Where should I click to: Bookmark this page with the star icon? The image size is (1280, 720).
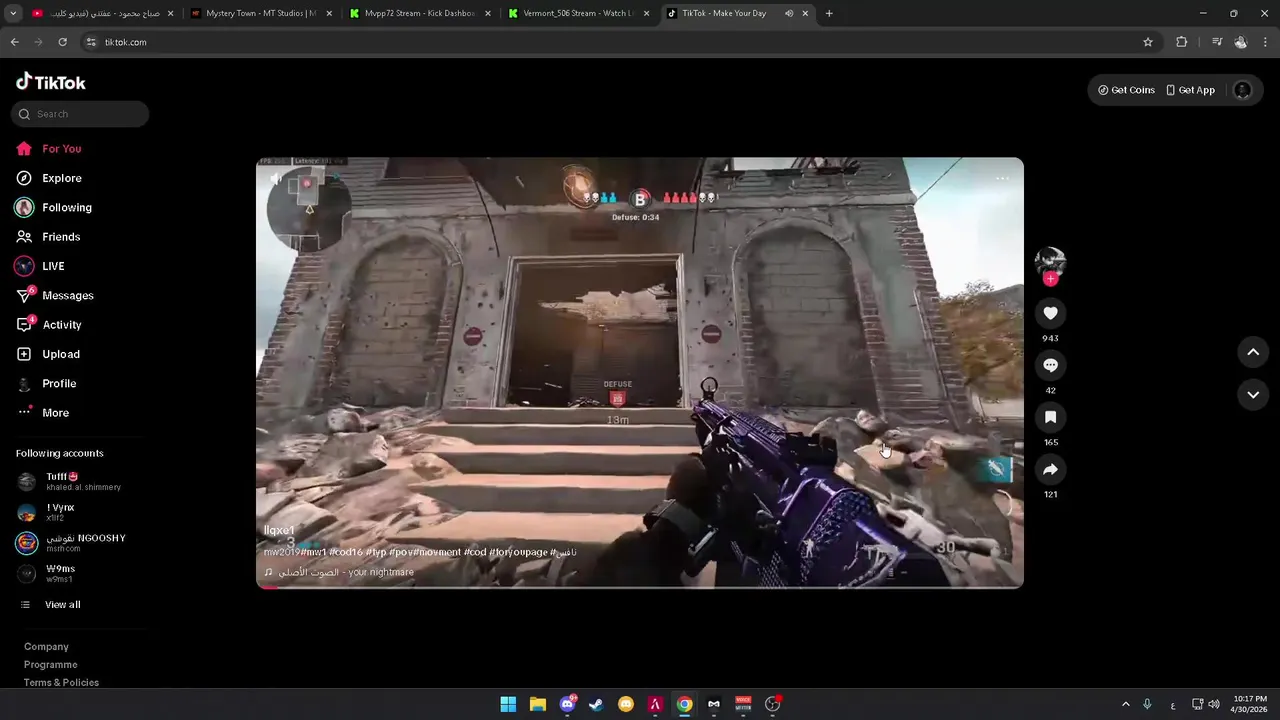tap(1148, 42)
